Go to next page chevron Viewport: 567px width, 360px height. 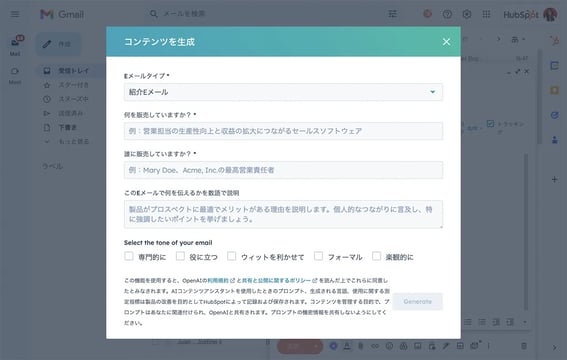(x=498, y=39)
